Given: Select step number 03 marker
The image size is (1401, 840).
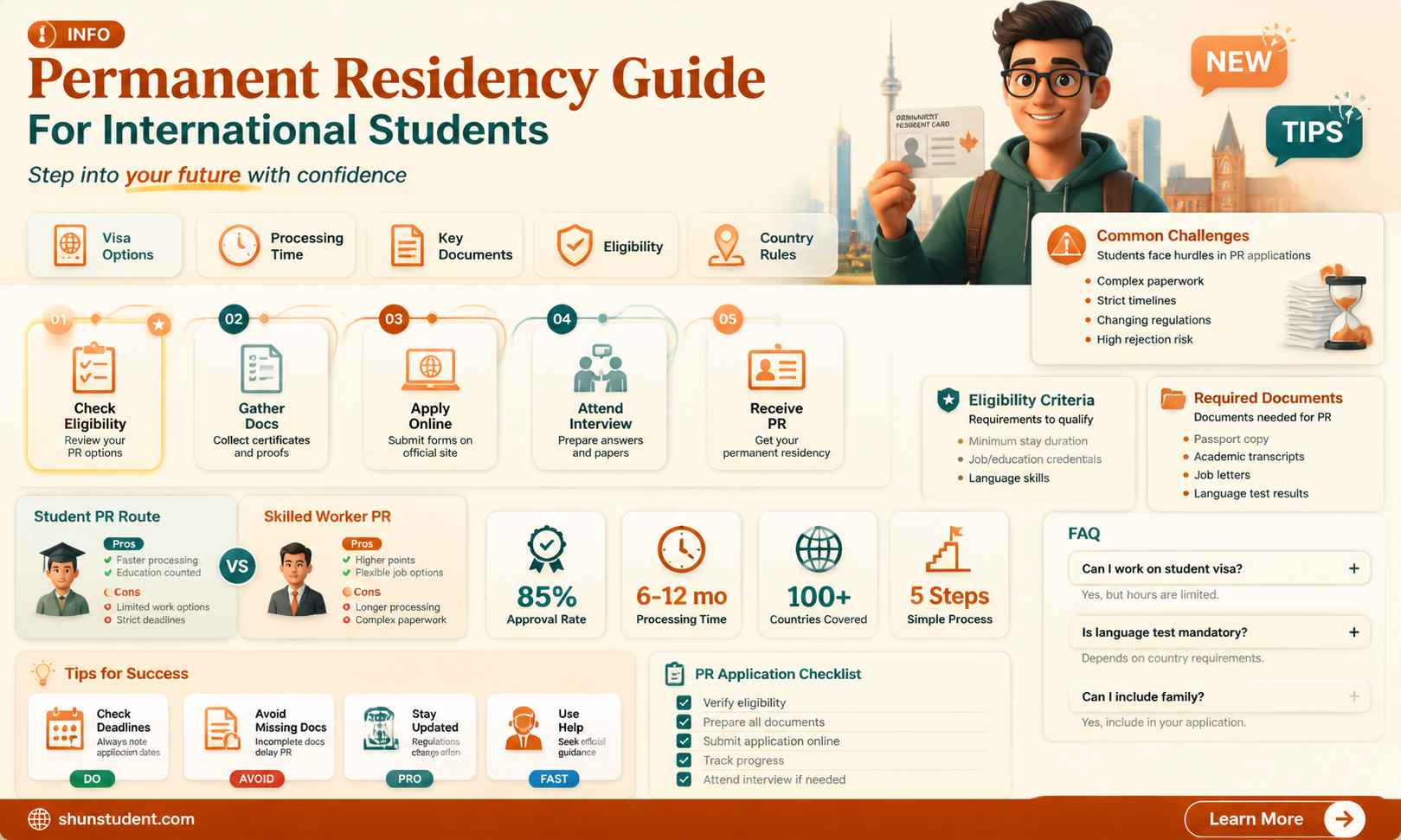Looking at the screenshot, I should click(394, 319).
